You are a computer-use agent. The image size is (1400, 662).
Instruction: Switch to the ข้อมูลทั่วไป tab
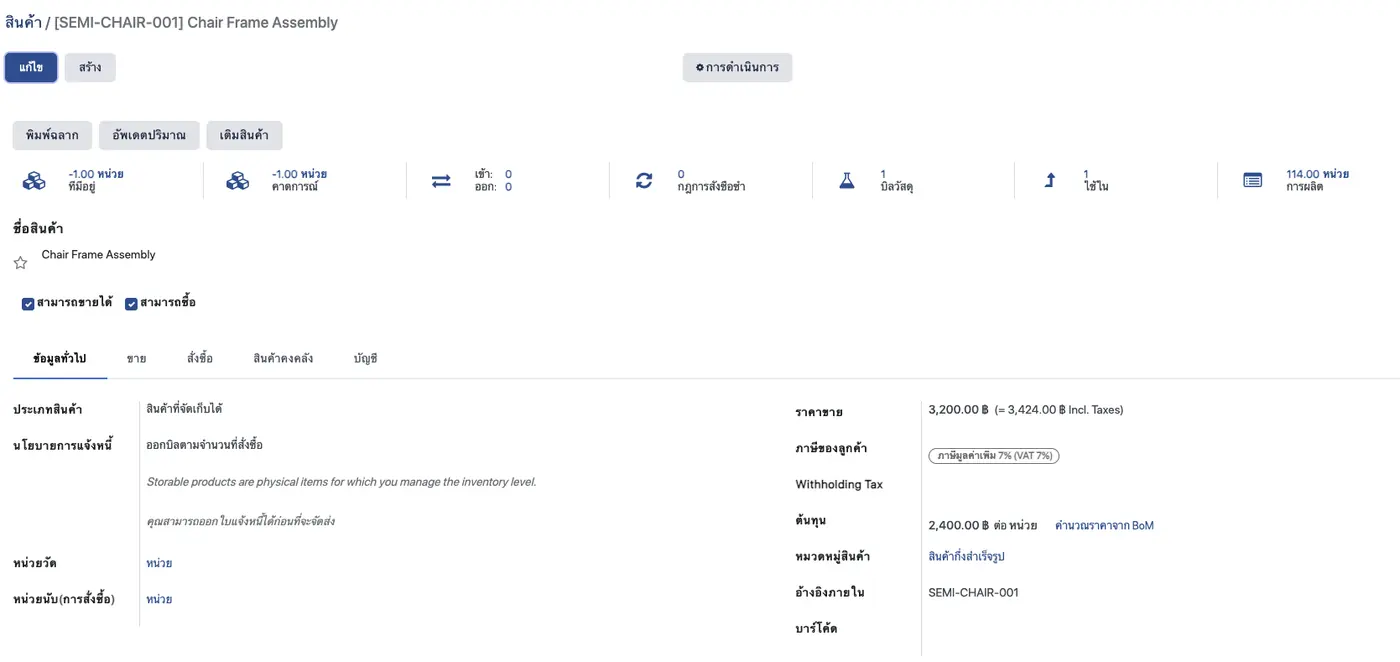tap(60, 358)
